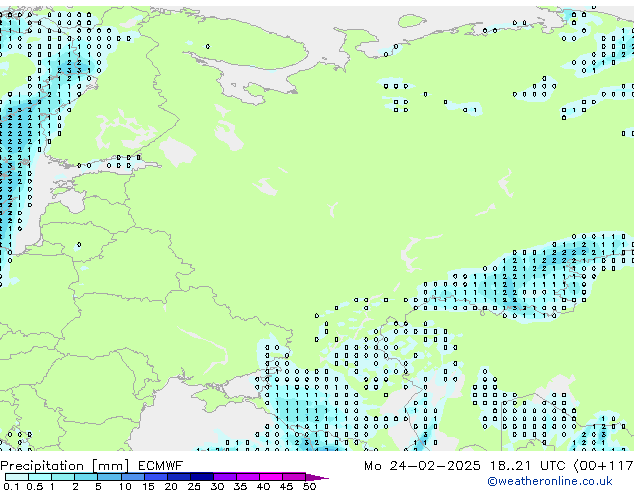Click legend swatch between 40 and 45 mm
This screenshot has height=490, width=634.
tap(271, 477)
